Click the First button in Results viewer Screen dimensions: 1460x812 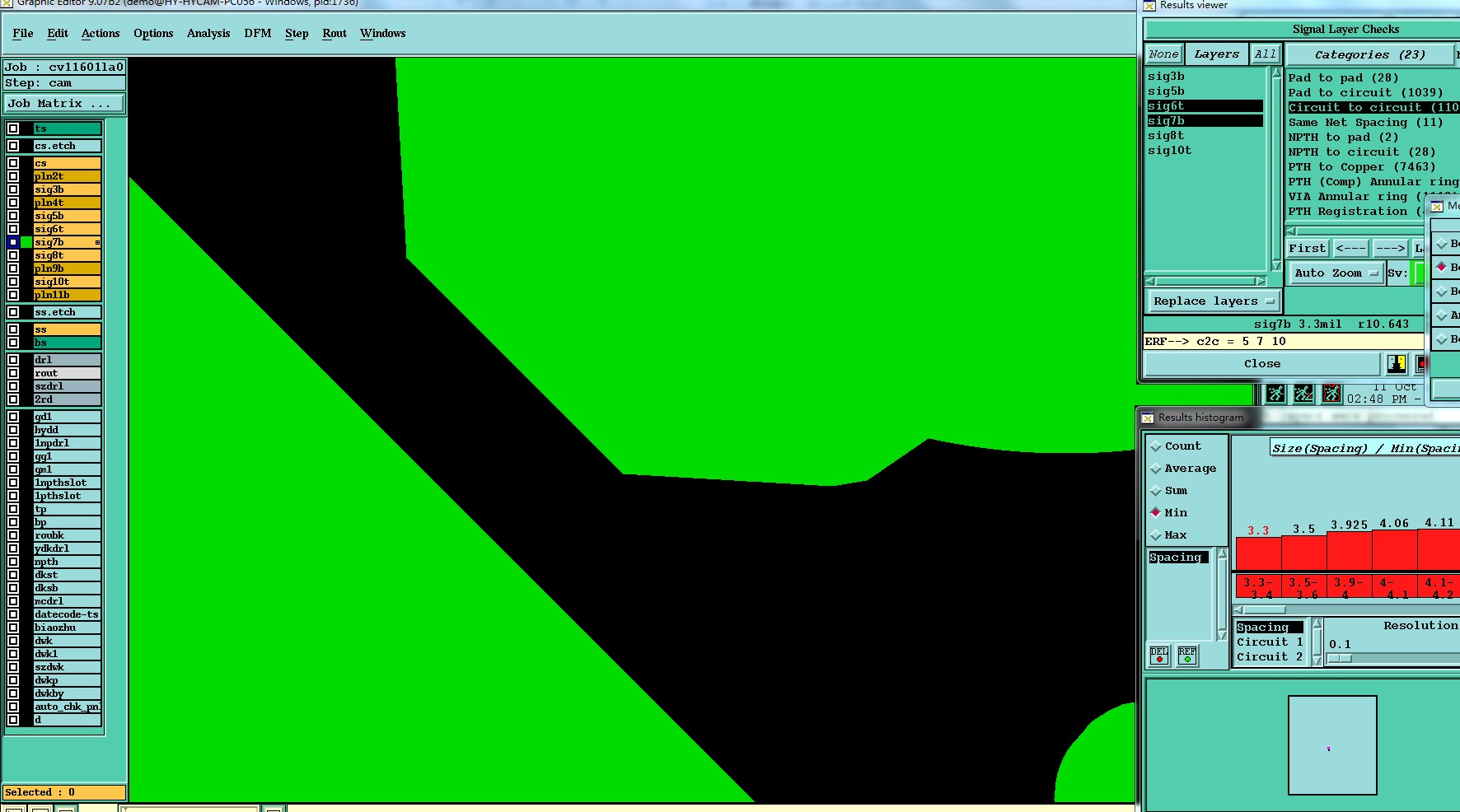1308,248
